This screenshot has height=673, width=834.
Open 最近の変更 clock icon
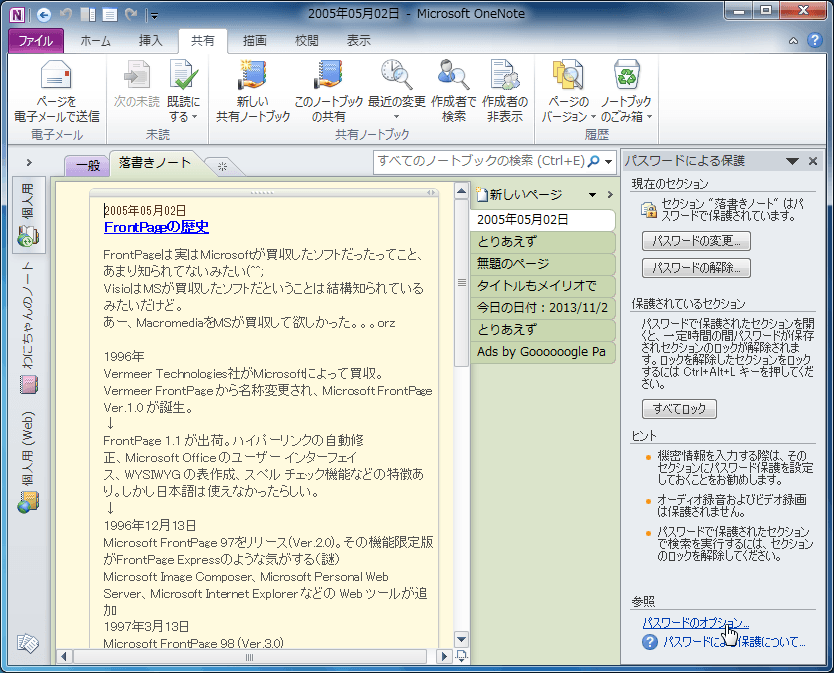pyautogui.click(x=396, y=74)
